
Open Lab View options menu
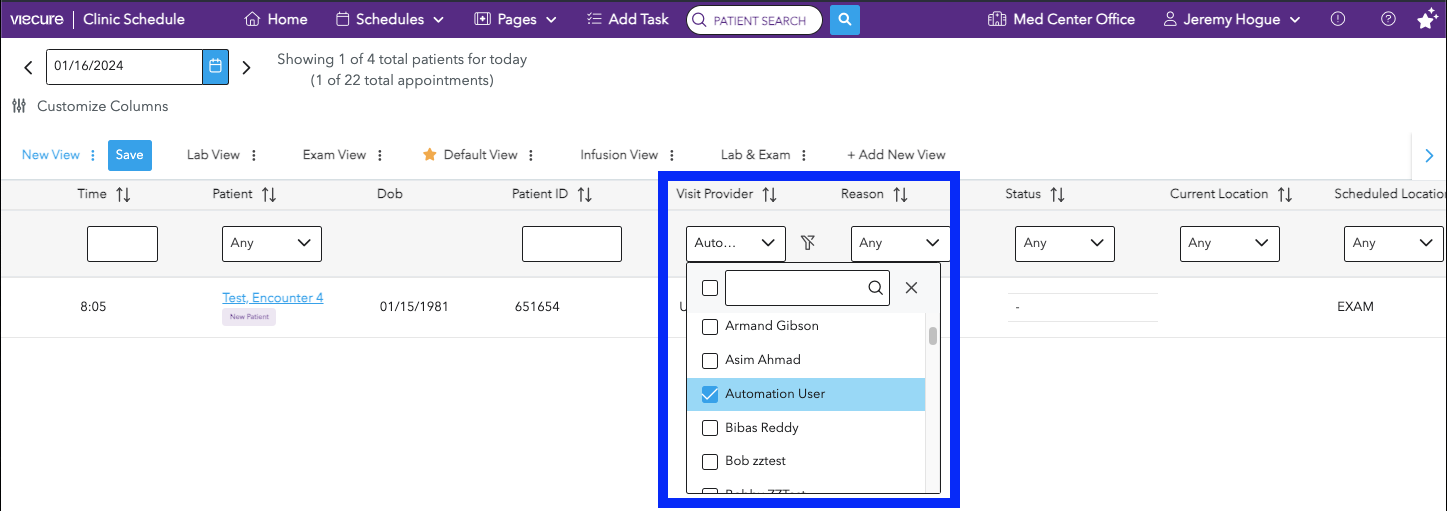pos(254,155)
